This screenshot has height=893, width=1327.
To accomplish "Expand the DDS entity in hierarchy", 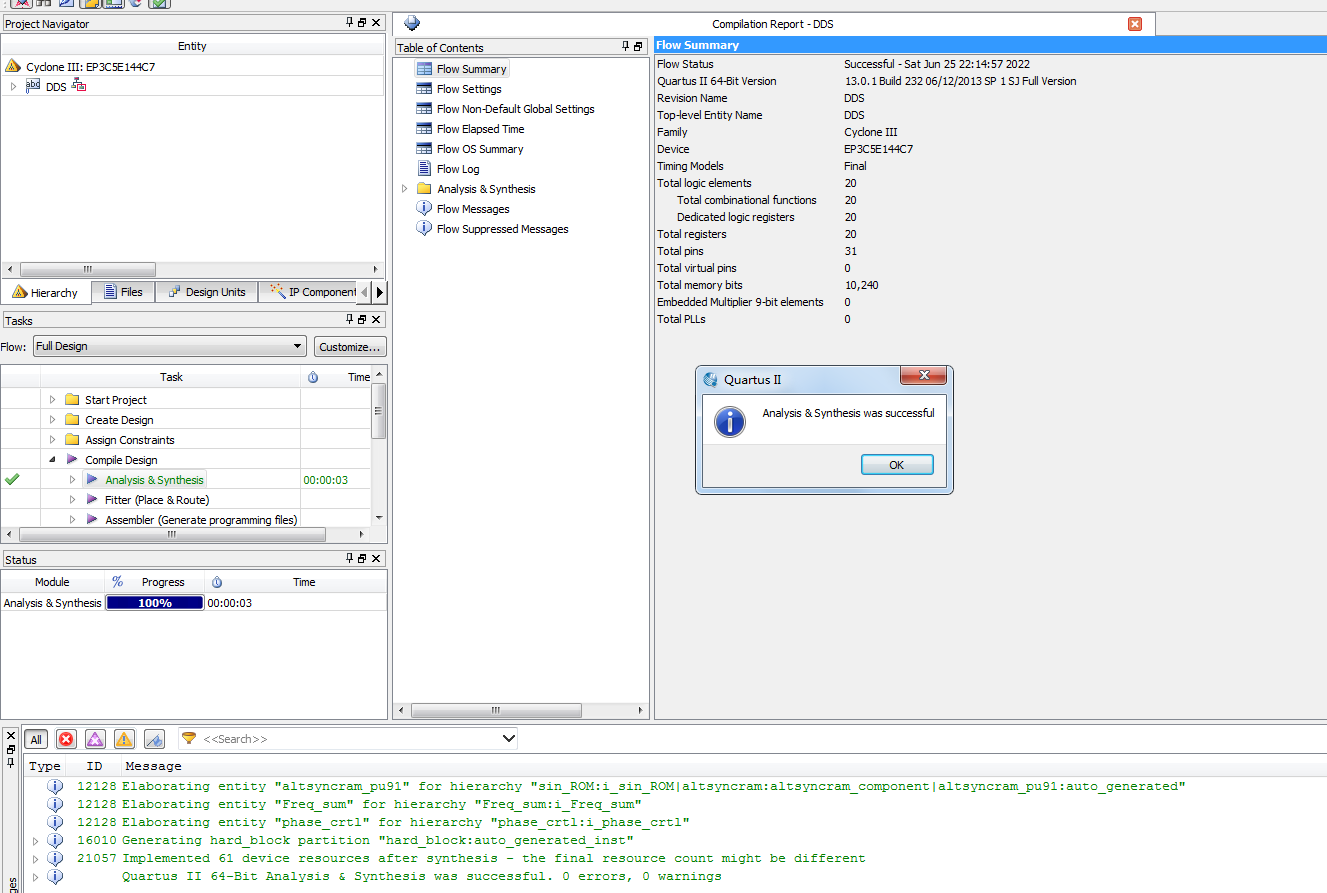I will (x=13, y=87).
